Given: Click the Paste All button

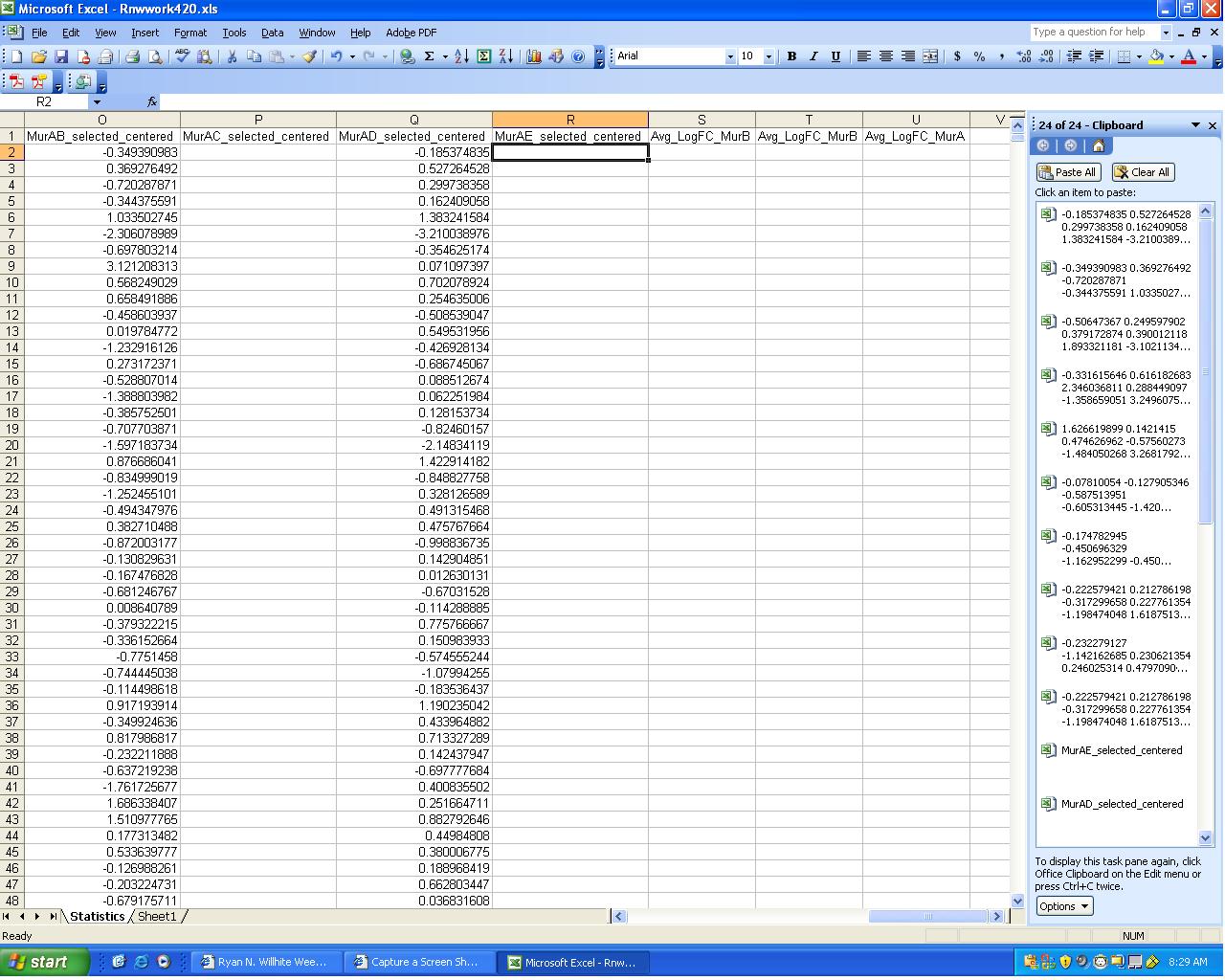Looking at the screenshot, I should [1067, 172].
